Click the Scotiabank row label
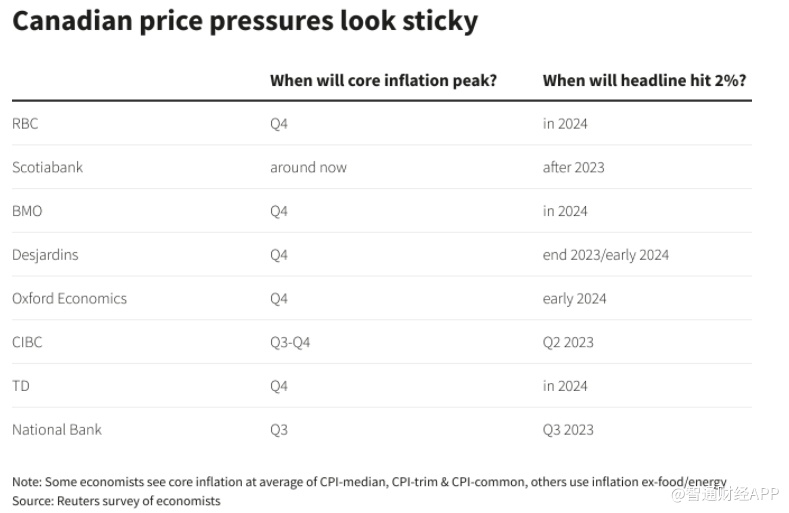The image size is (789, 513). point(47,167)
